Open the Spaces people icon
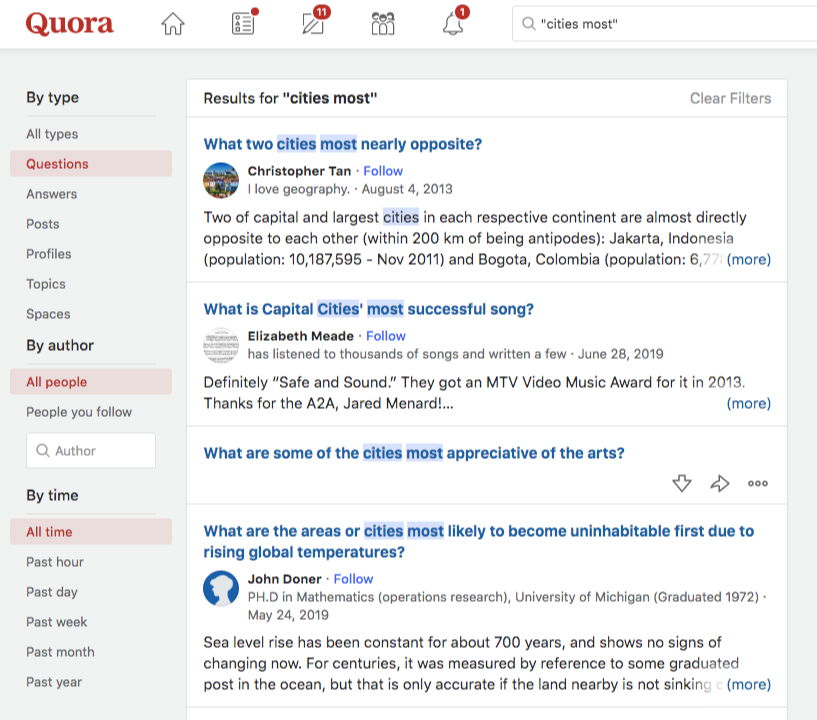Viewport: 817px width, 720px height. coord(383,24)
